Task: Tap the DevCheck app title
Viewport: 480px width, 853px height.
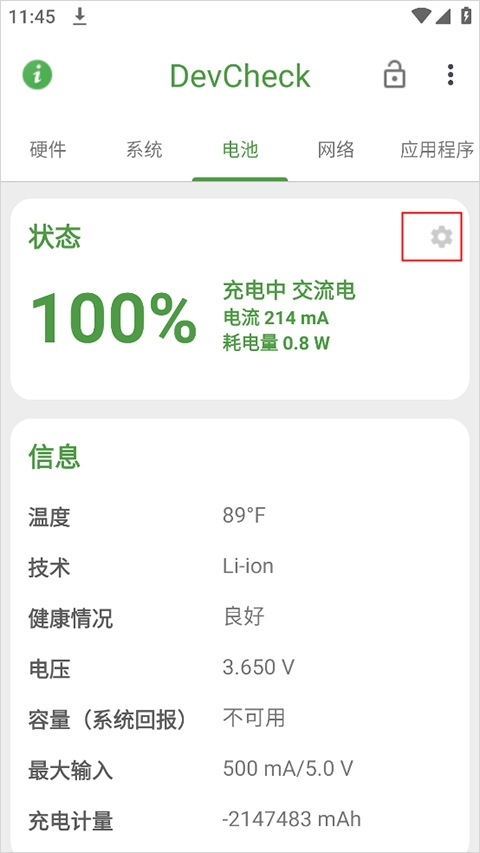Action: (x=240, y=76)
